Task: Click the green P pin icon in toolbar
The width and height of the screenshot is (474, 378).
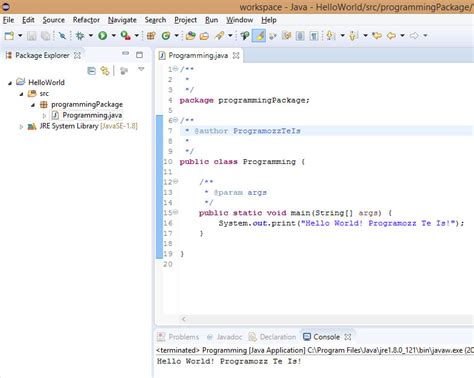Action: pos(245,36)
